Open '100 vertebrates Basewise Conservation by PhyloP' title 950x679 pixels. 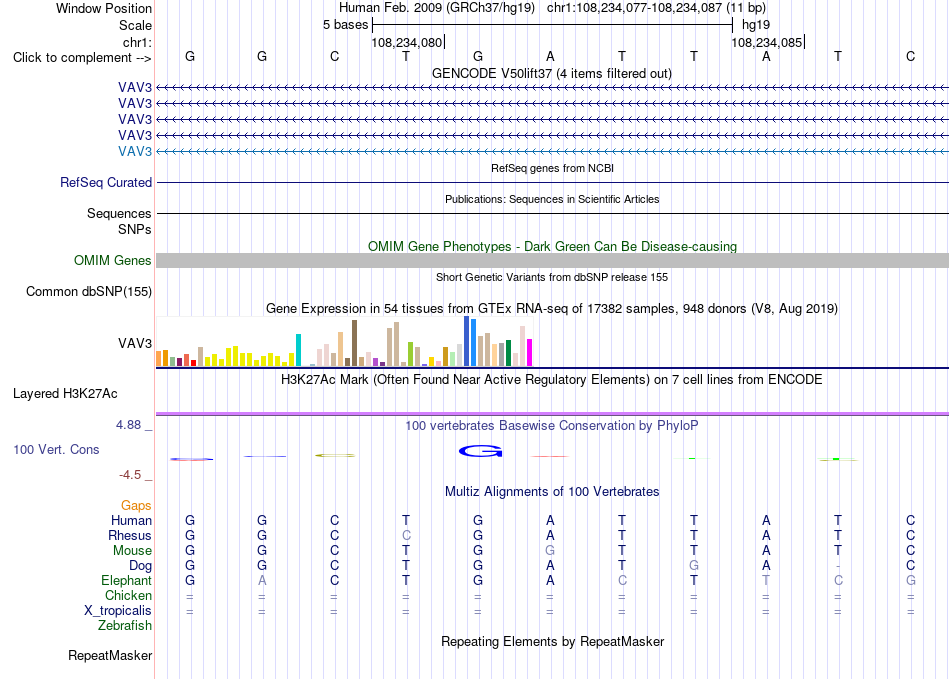[552, 426]
